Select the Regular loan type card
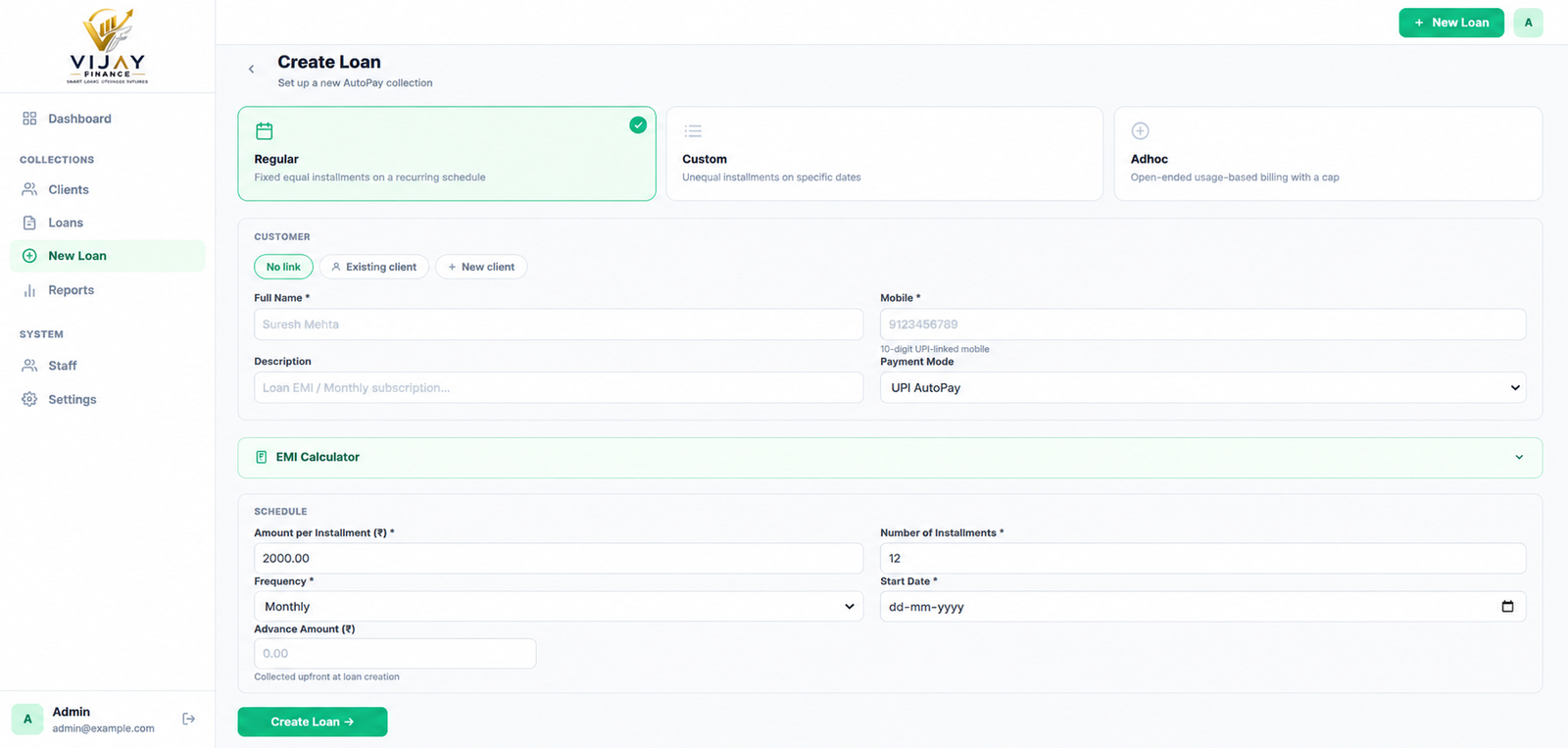The width and height of the screenshot is (1568, 748). point(447,154)
